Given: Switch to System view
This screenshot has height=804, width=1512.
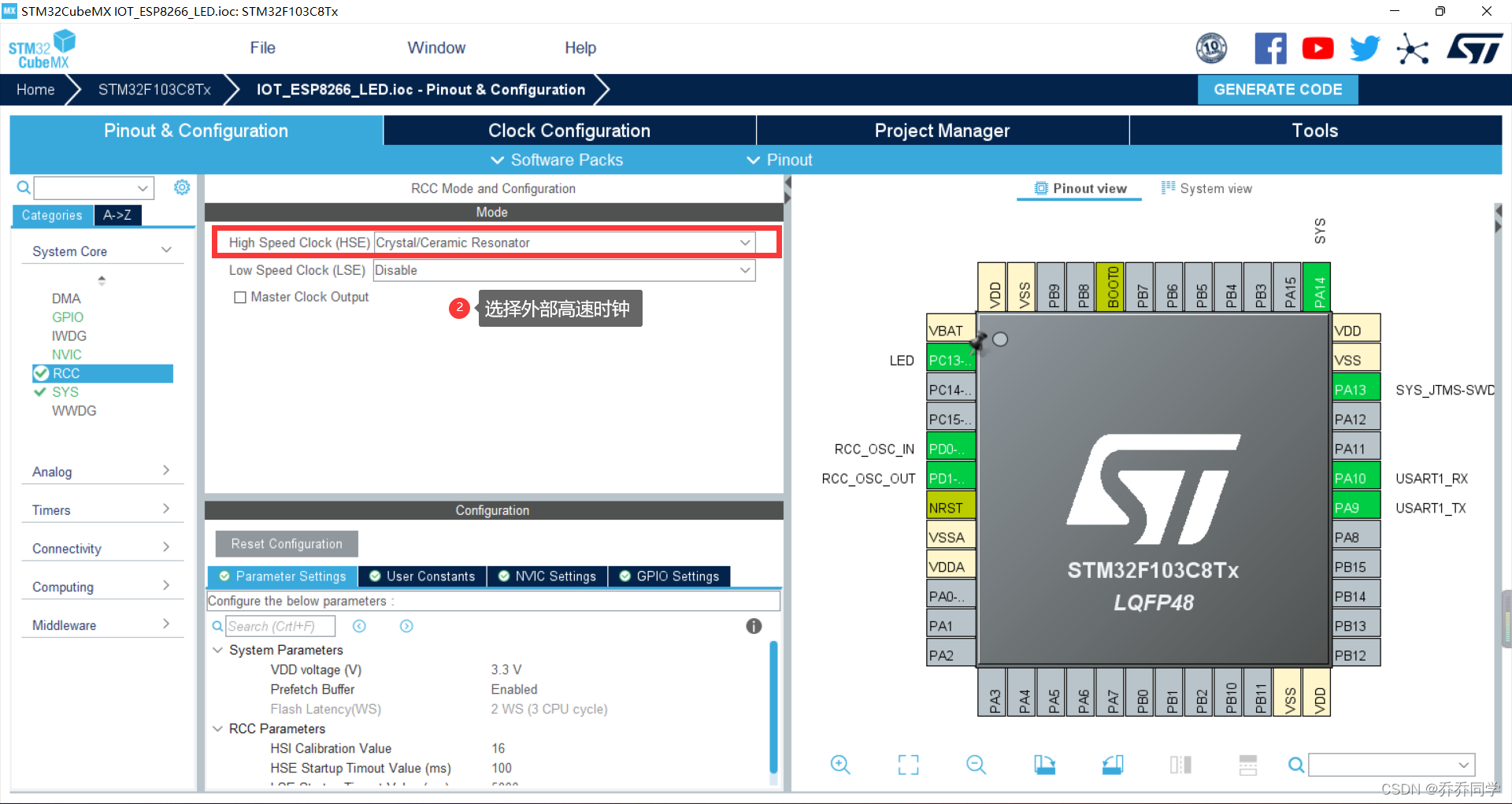Looking at the screenshot, I should [1206, 188].
